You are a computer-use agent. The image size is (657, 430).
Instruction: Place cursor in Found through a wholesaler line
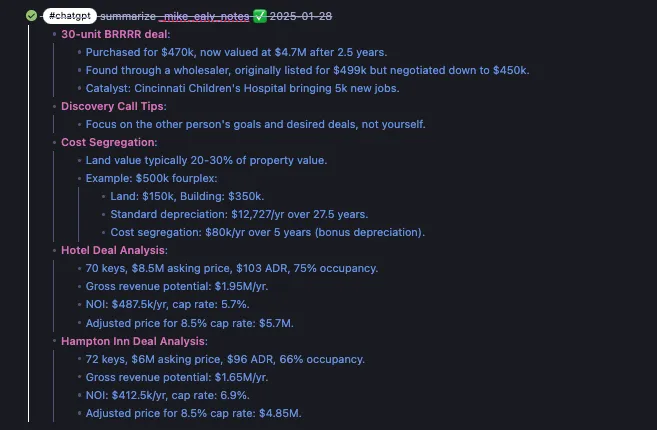[x=300, y=70]
